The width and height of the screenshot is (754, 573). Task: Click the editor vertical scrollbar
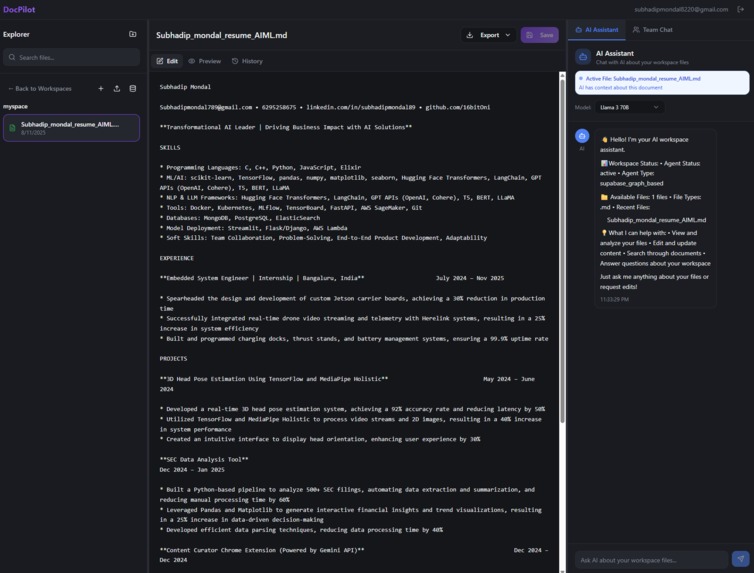(562, 250)
